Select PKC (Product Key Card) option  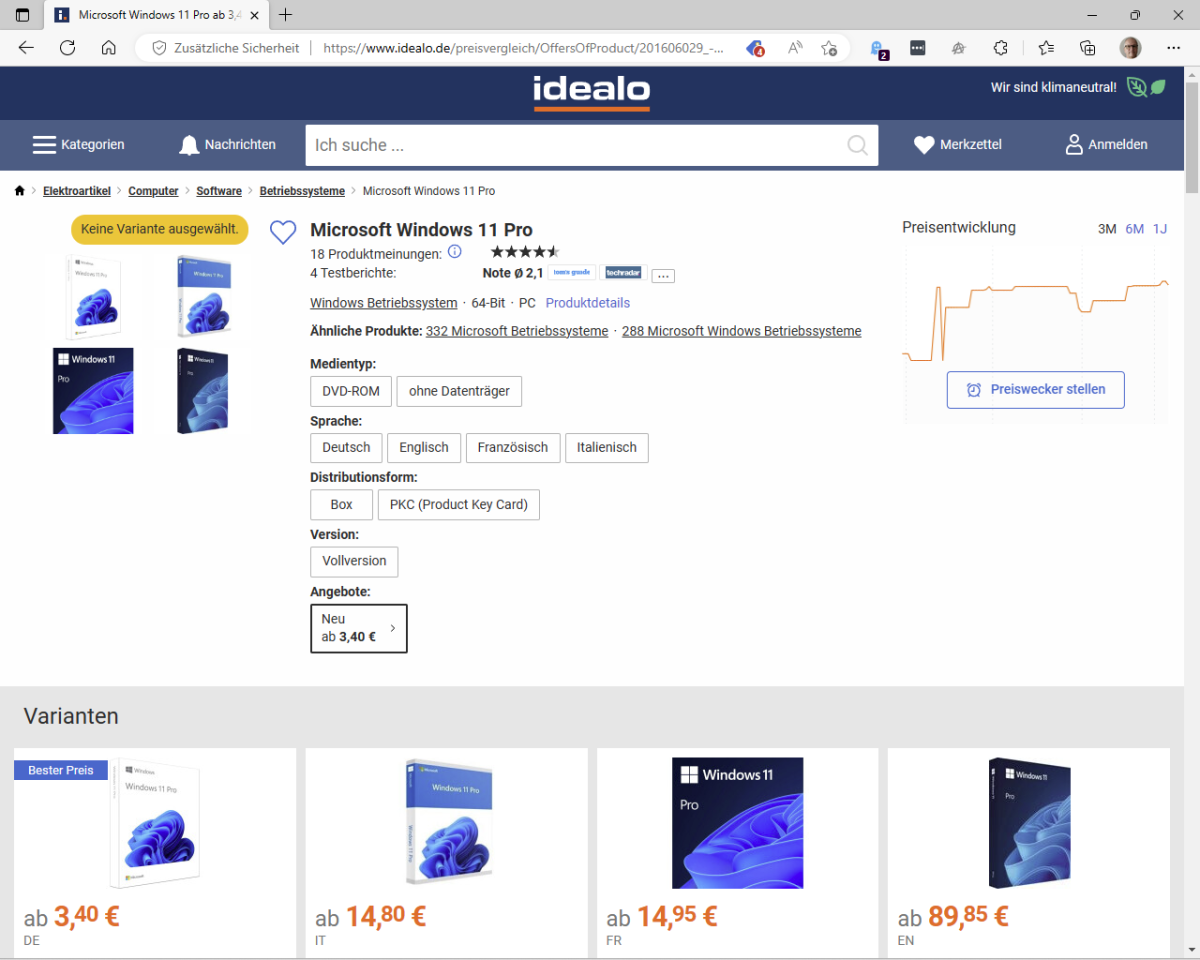click(x=459, y=505)
